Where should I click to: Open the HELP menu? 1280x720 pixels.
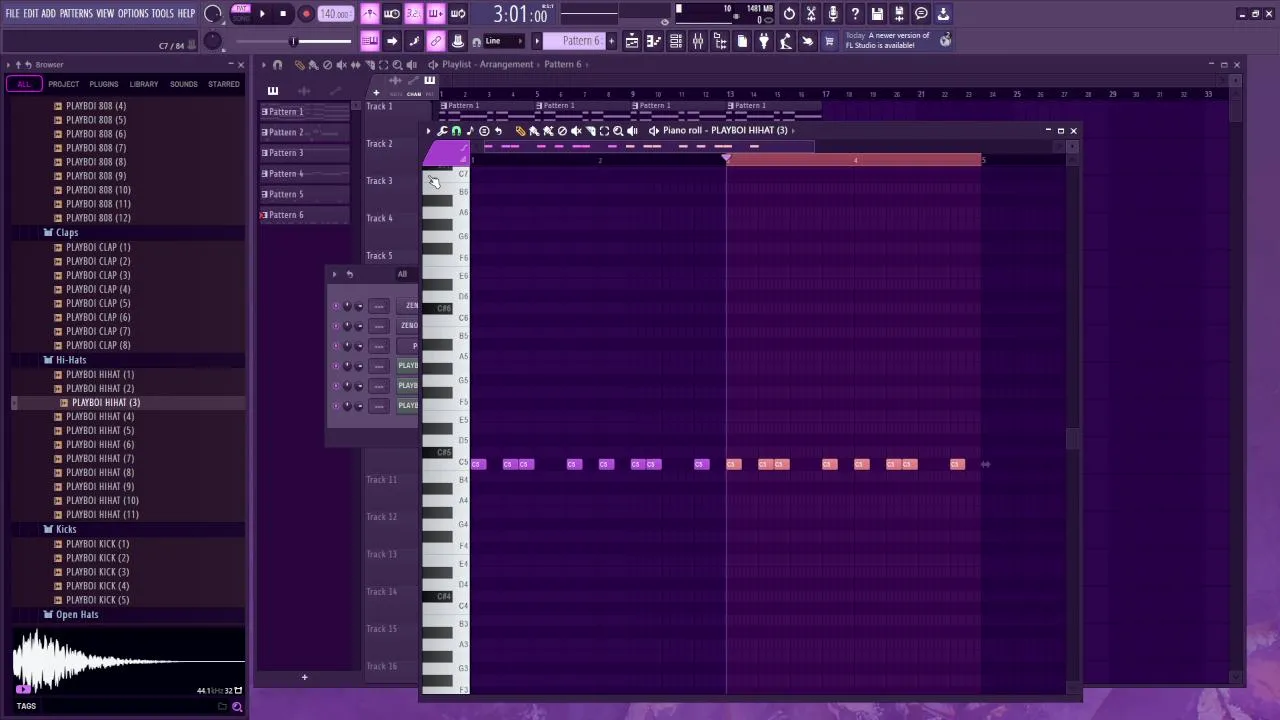pyautogui.click(x=186, y=14)
